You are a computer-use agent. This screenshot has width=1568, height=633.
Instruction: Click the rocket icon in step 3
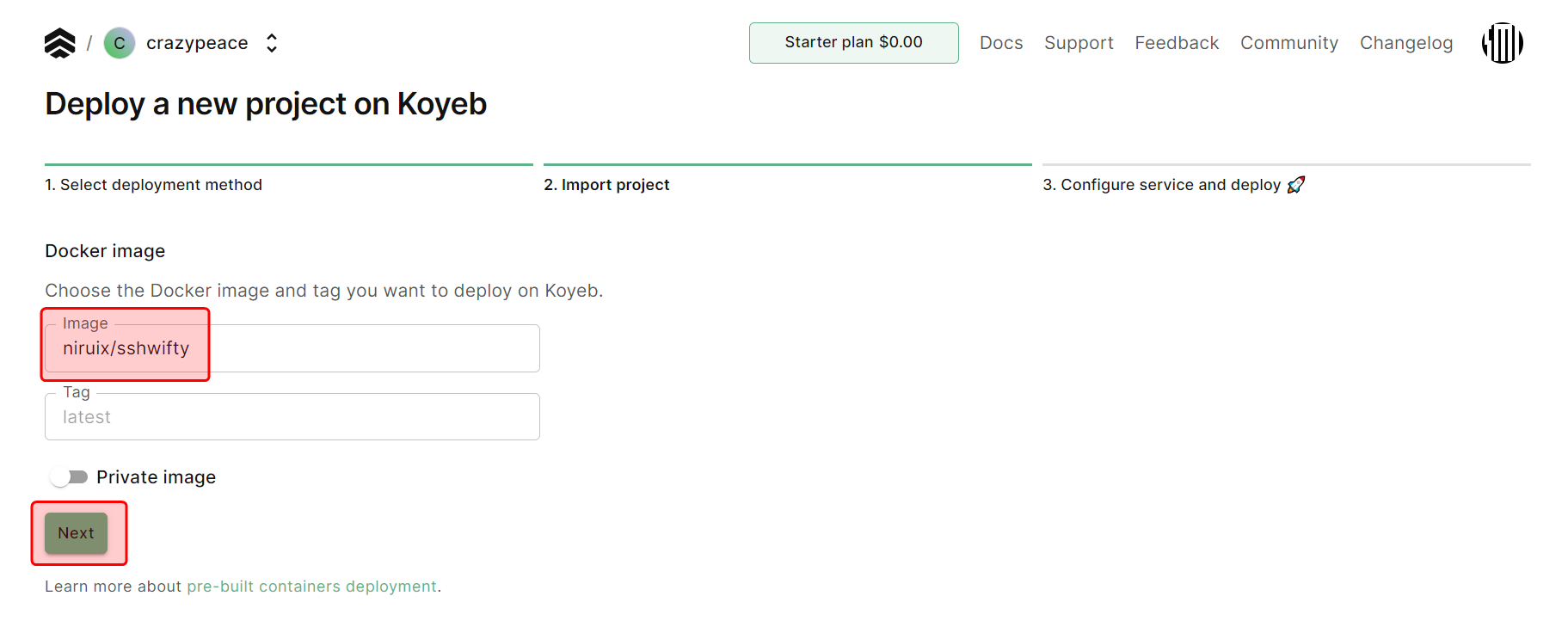click(1296, 185)
